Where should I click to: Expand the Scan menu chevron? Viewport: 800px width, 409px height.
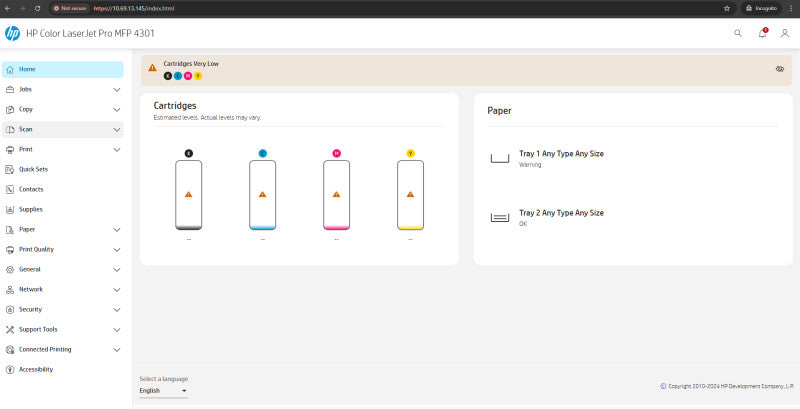(117, 130)
